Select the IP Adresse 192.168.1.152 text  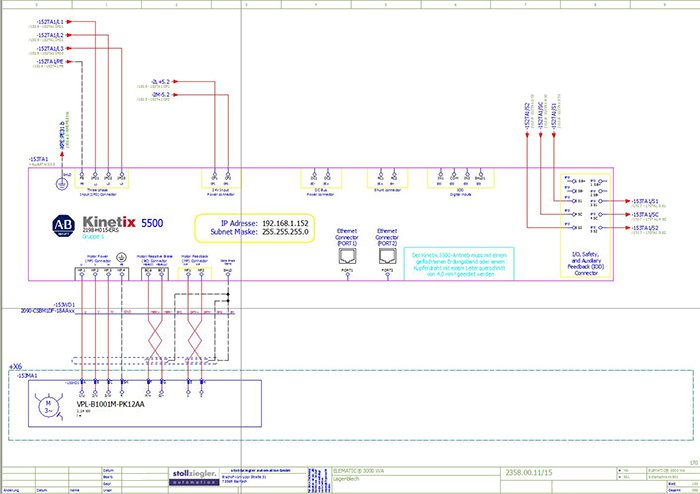(264, 223)
